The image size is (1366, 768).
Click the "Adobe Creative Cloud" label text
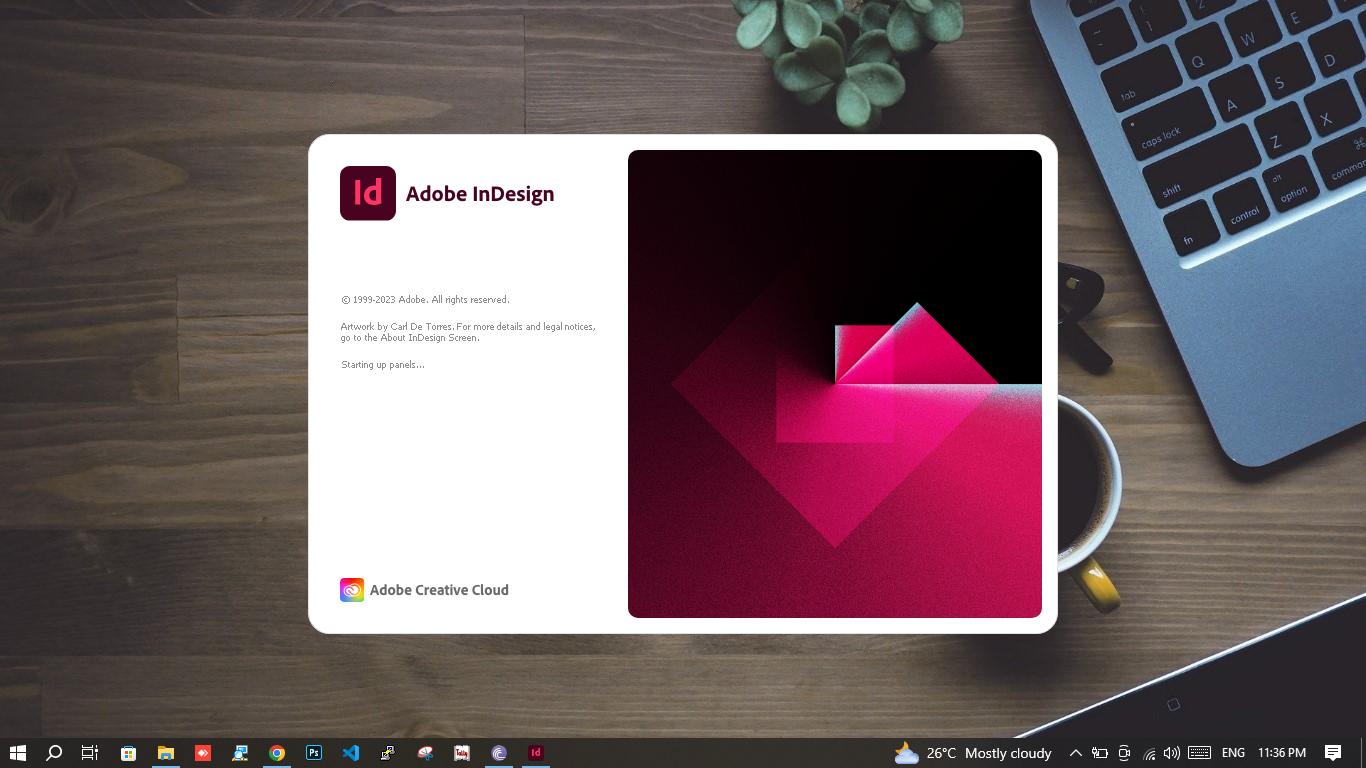[x=439, y=590]
